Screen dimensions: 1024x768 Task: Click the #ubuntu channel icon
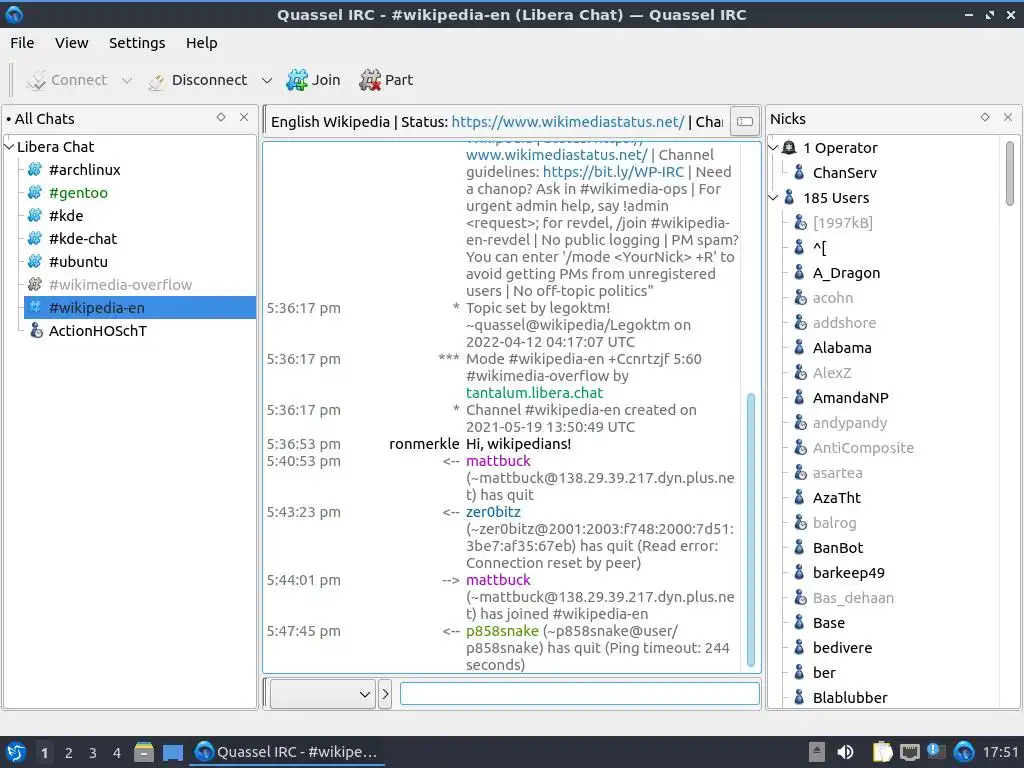click(x=35, y=262)
